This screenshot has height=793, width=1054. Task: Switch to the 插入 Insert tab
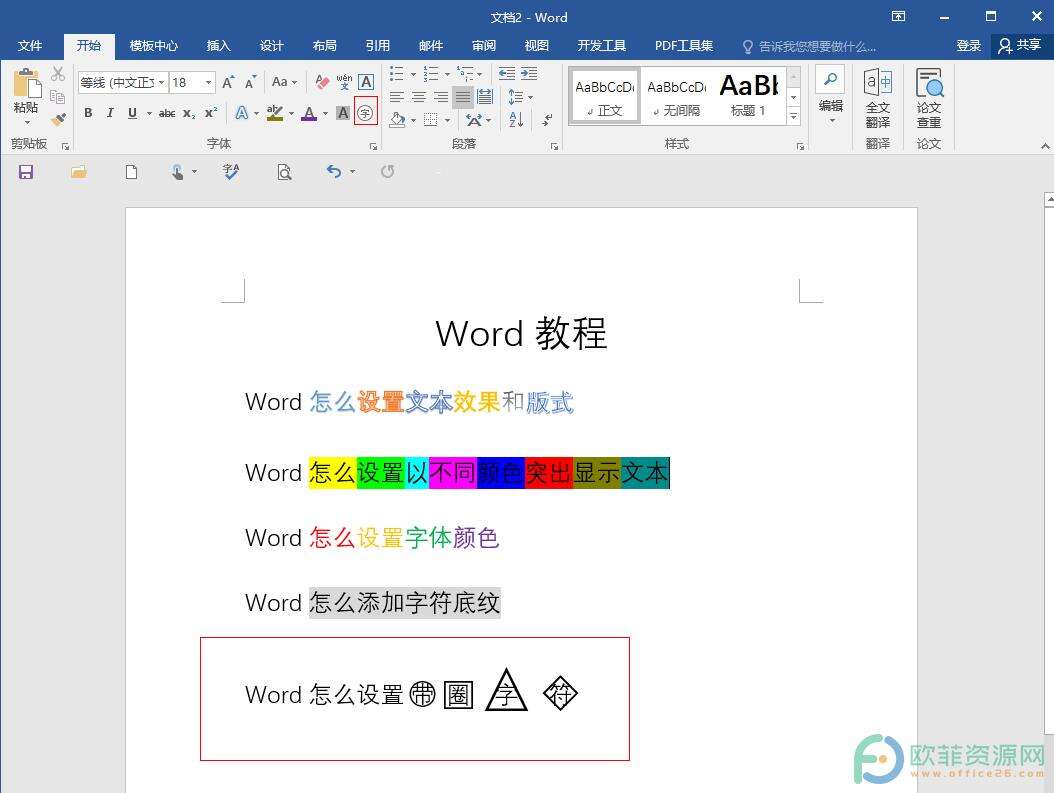(218, 46)
